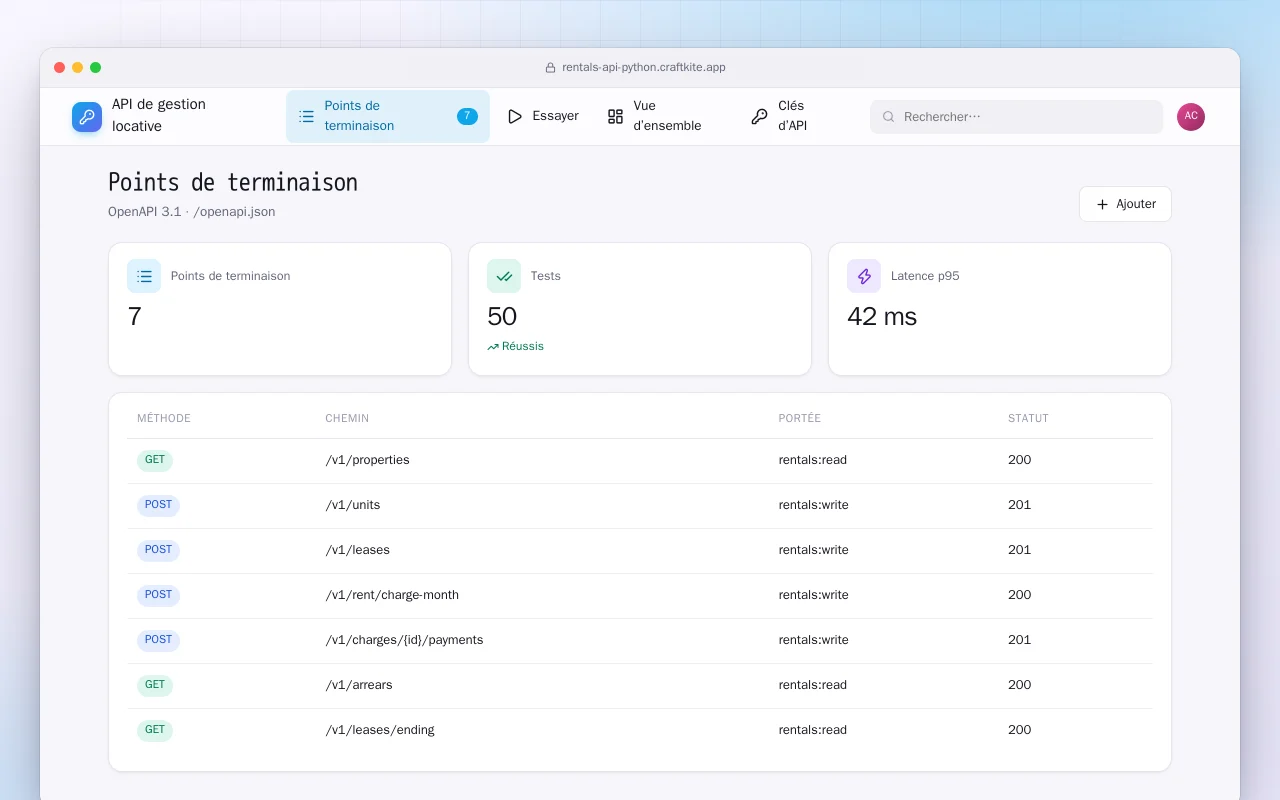Click the key icon beside Clés d'API
The width and height of the screenshot is (1280, 800).
[760, 117]
